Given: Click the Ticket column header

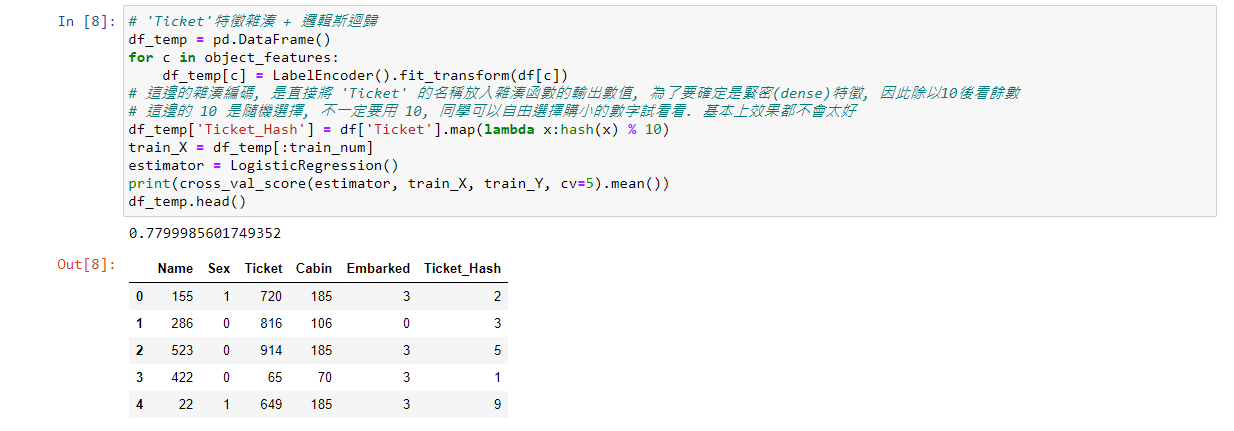Looking at the screenshot, I should [263, 268].
